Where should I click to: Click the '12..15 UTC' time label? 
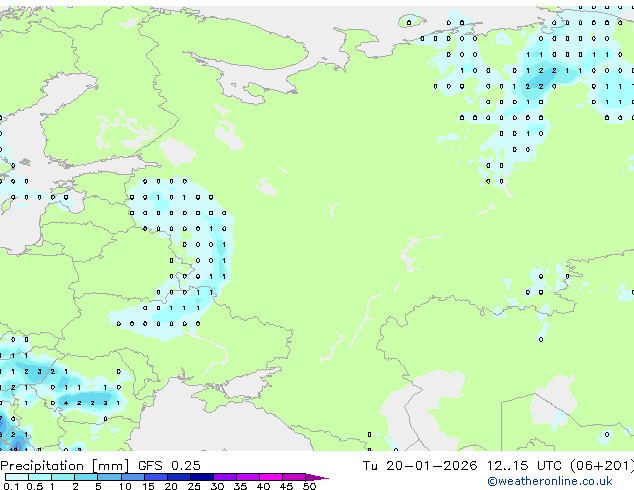524,466
